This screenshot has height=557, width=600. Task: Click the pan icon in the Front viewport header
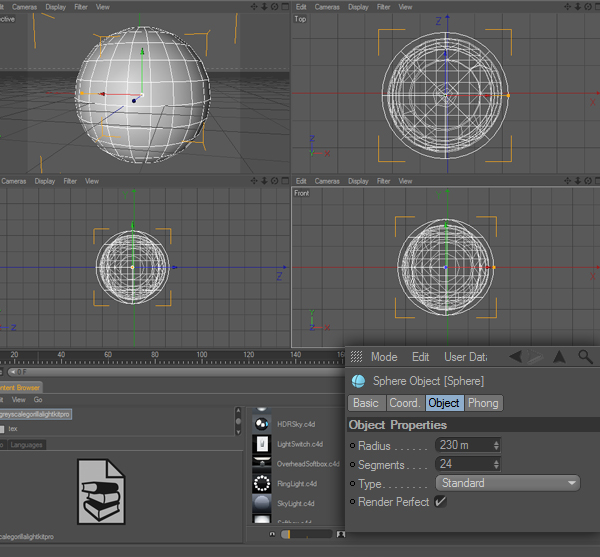tap(567, 181)
